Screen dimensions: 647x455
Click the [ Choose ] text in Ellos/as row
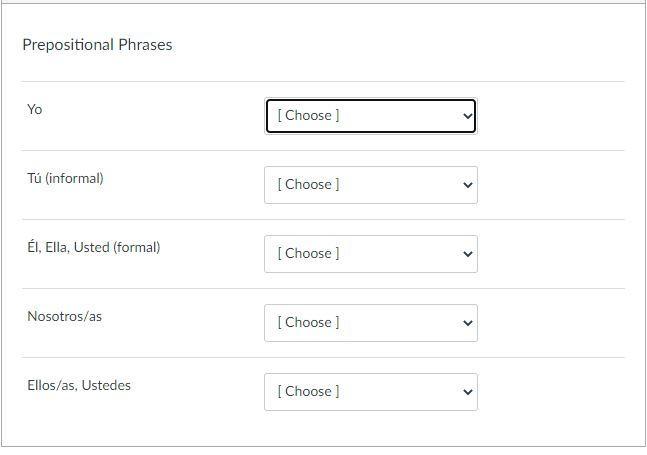pyautogui.click(x=308, y=391)
